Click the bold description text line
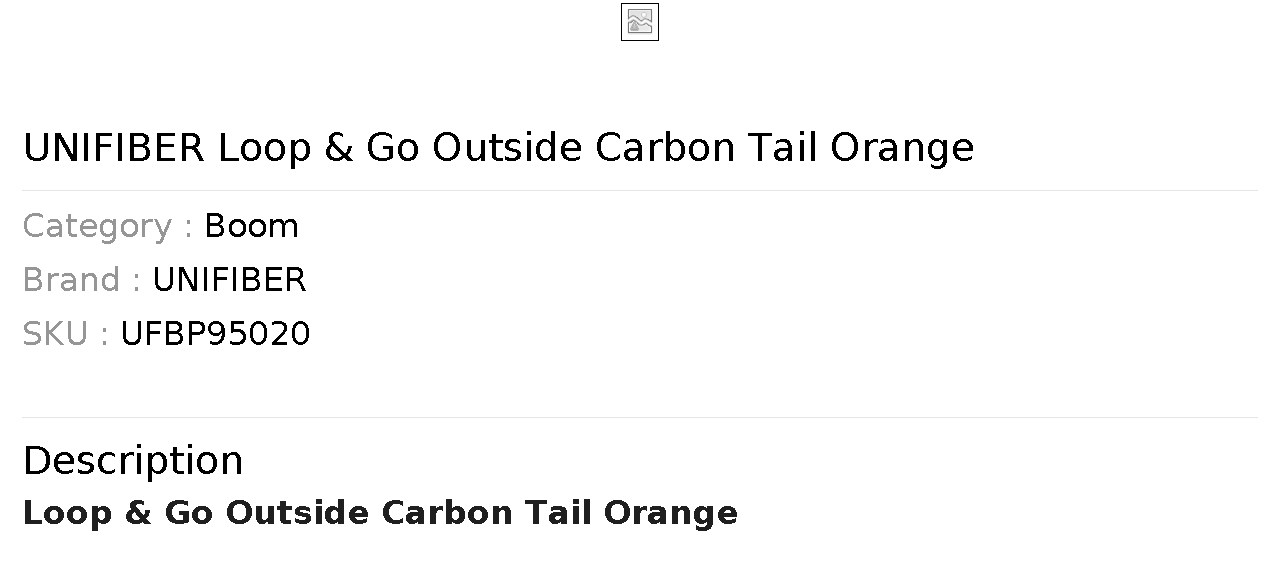 380,513
